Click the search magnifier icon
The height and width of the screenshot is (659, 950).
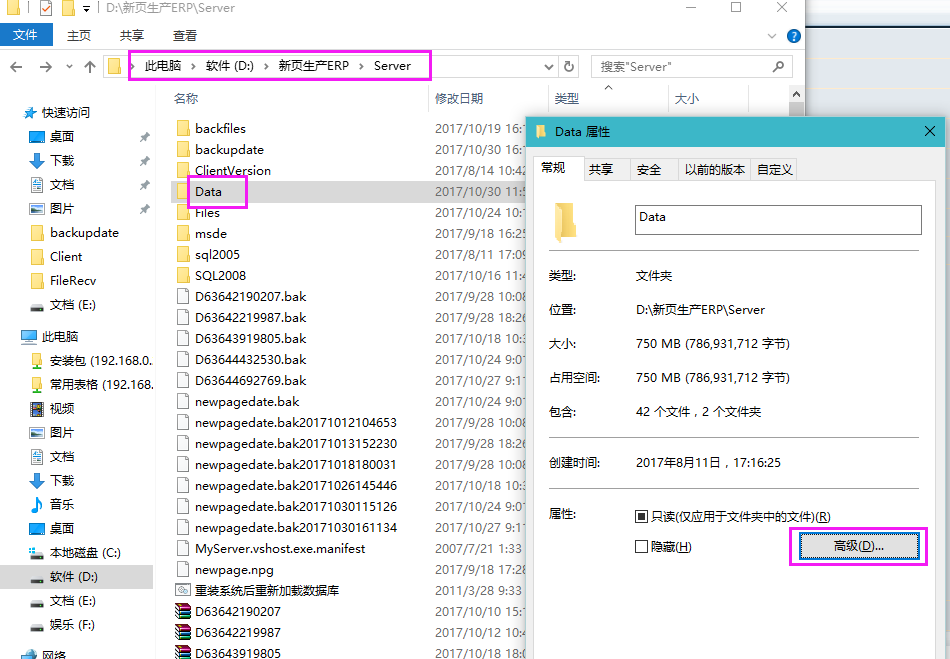(779, 67)
